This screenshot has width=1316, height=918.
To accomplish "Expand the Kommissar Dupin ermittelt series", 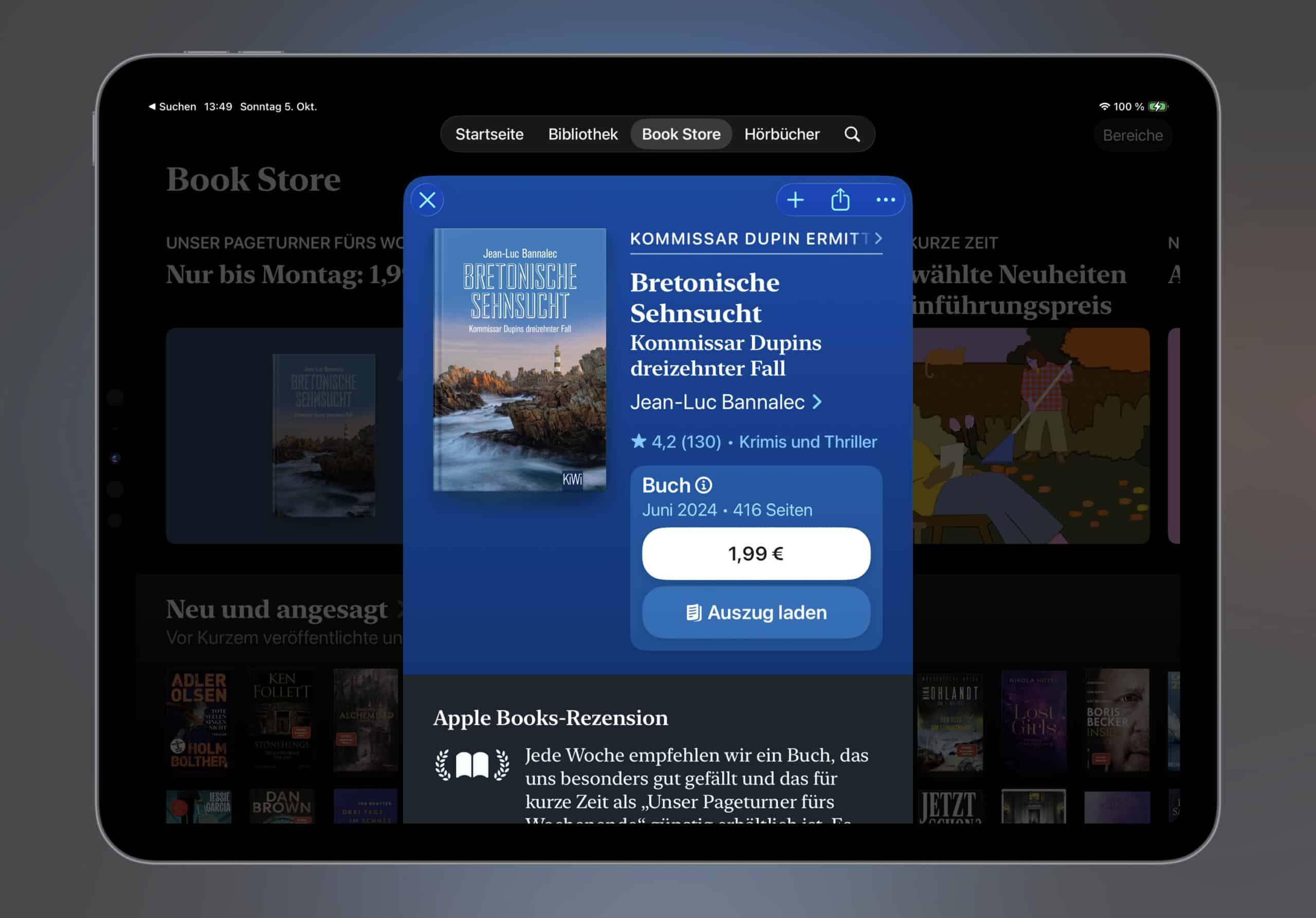I will [756, 239].
